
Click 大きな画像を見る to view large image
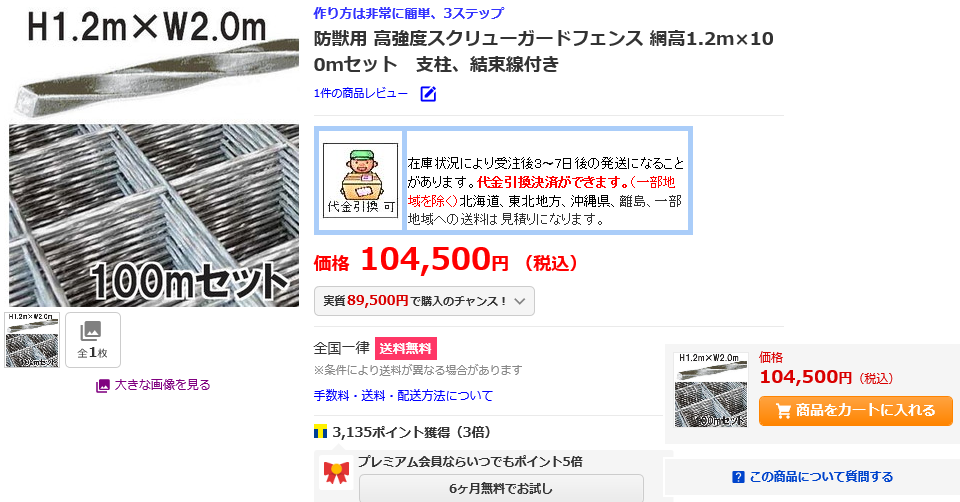[x=162, y=385]
